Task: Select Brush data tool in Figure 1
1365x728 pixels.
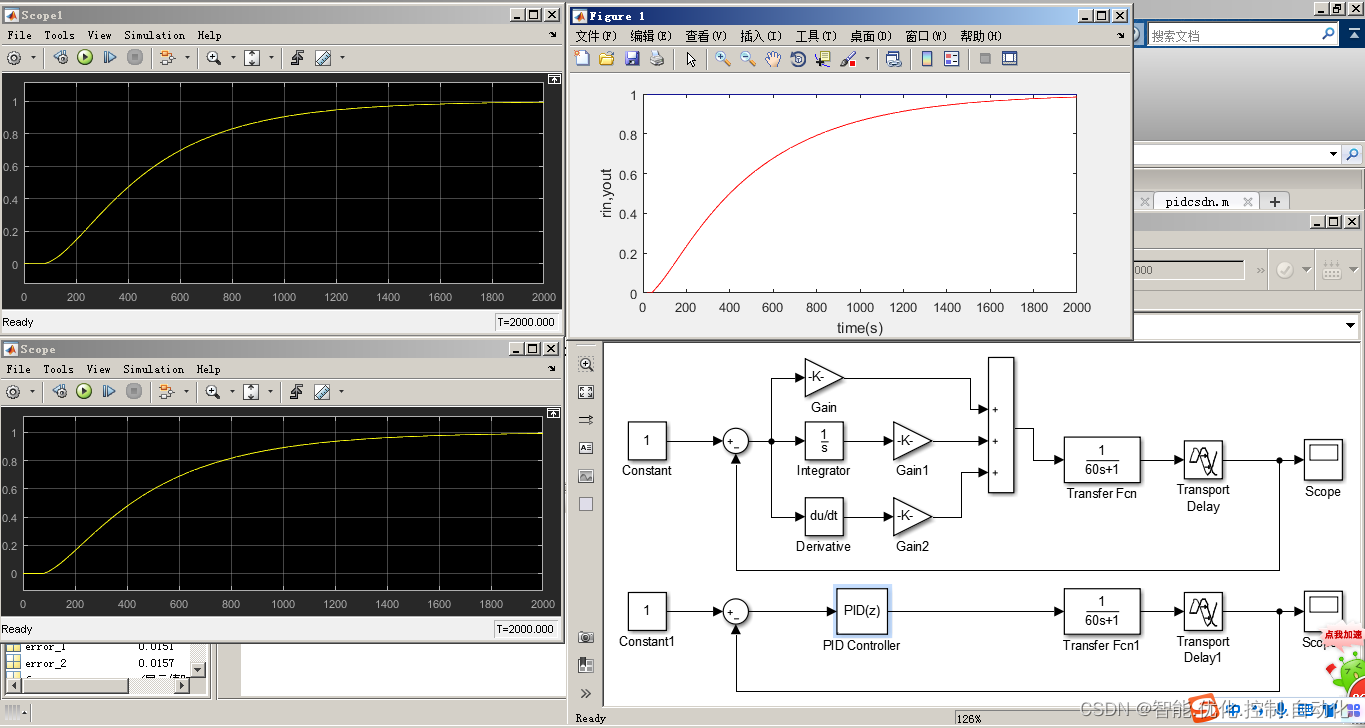Action: click(848, 59)
